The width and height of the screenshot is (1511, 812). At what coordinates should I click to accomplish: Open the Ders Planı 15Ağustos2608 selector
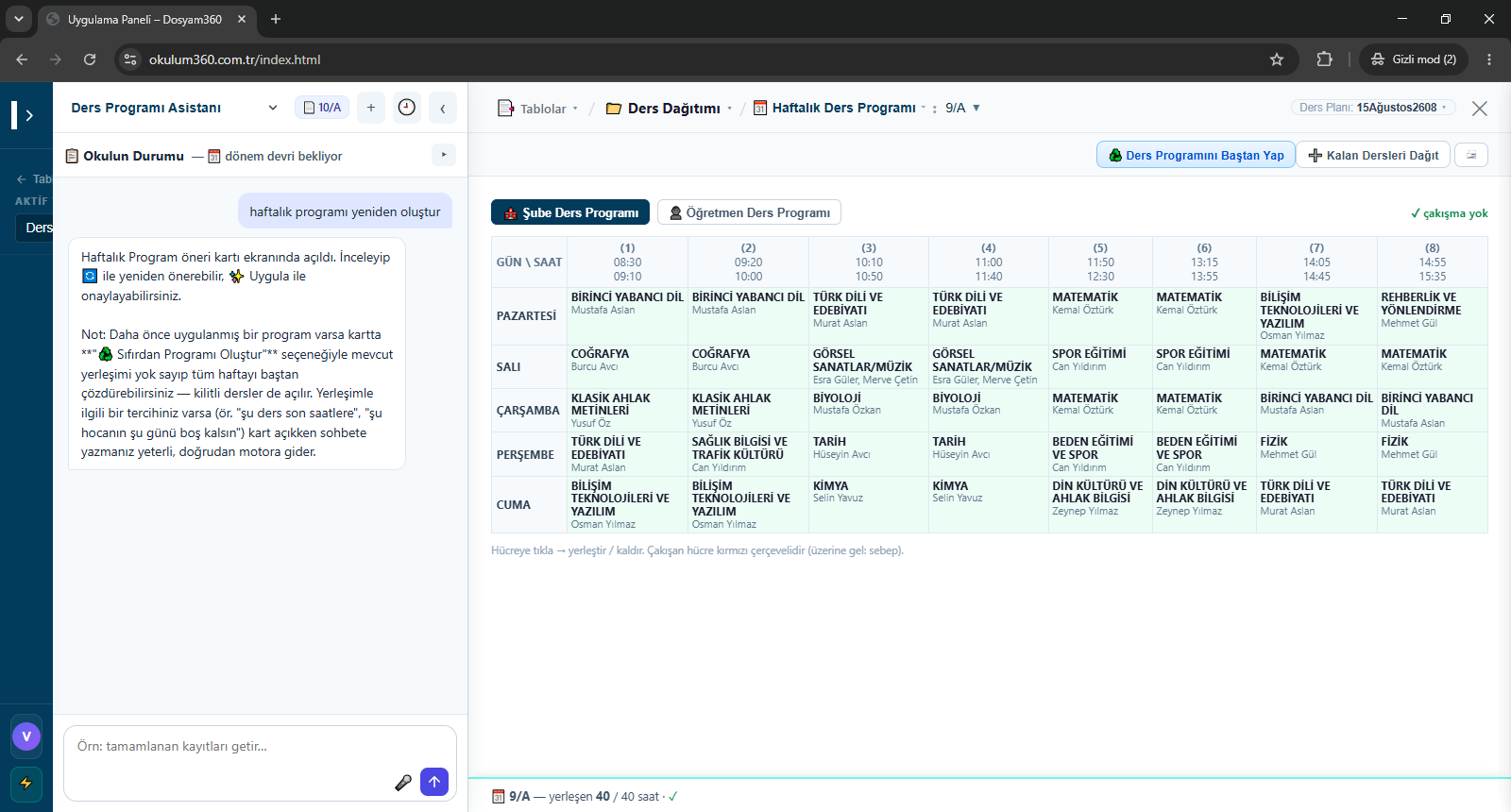[x=1373, y=108]
